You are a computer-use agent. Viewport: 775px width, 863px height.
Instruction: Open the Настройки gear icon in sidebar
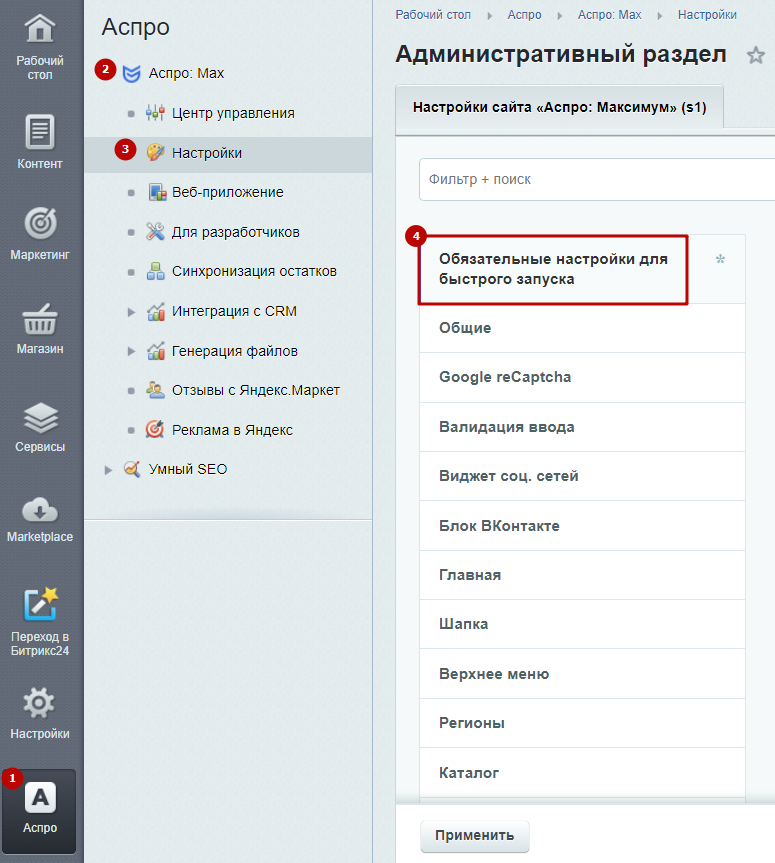coord(39,703)
